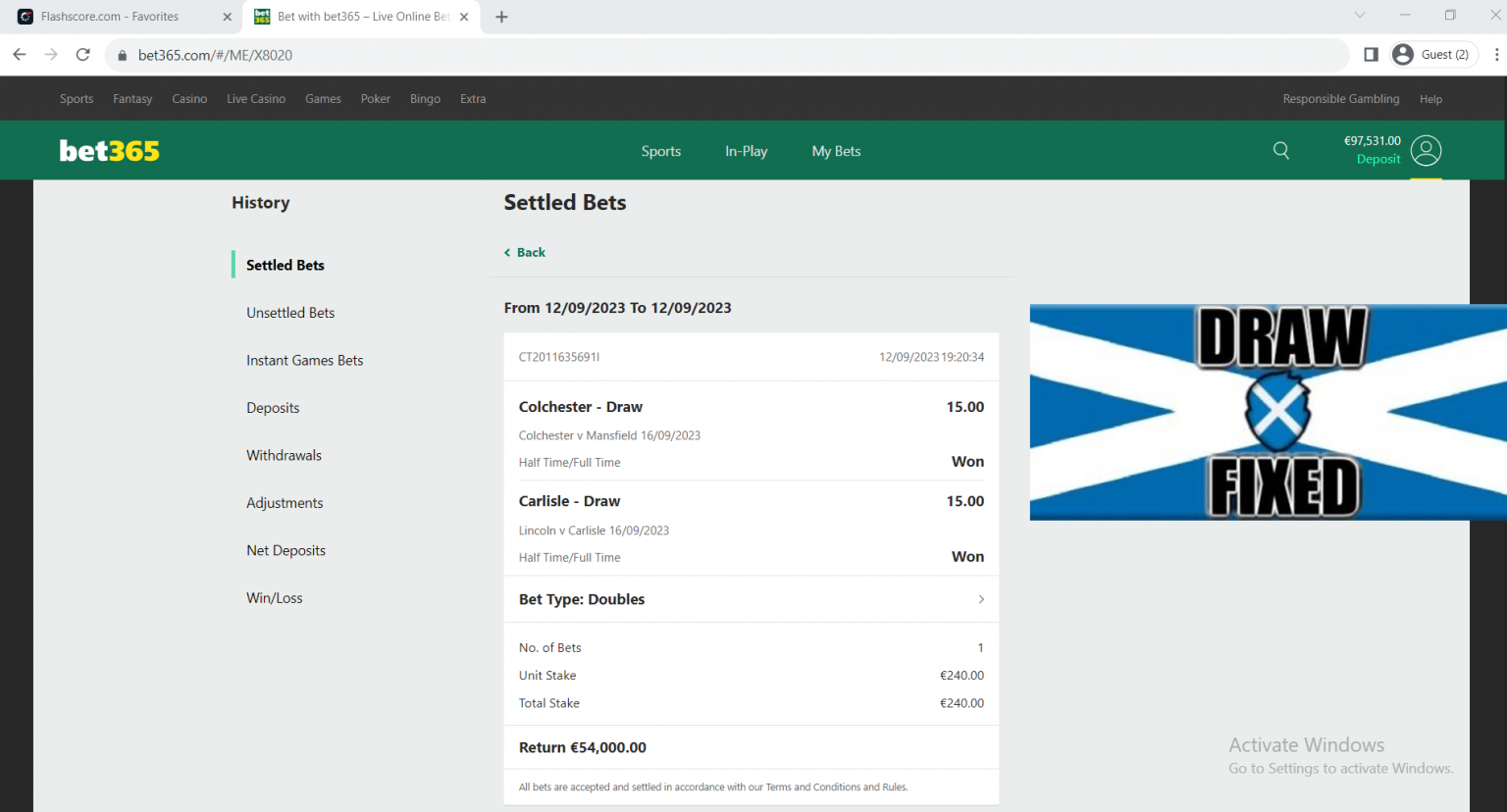1507x812 pixels.
Task: Open Sports in the top dark bar
Action: [77, 99]
